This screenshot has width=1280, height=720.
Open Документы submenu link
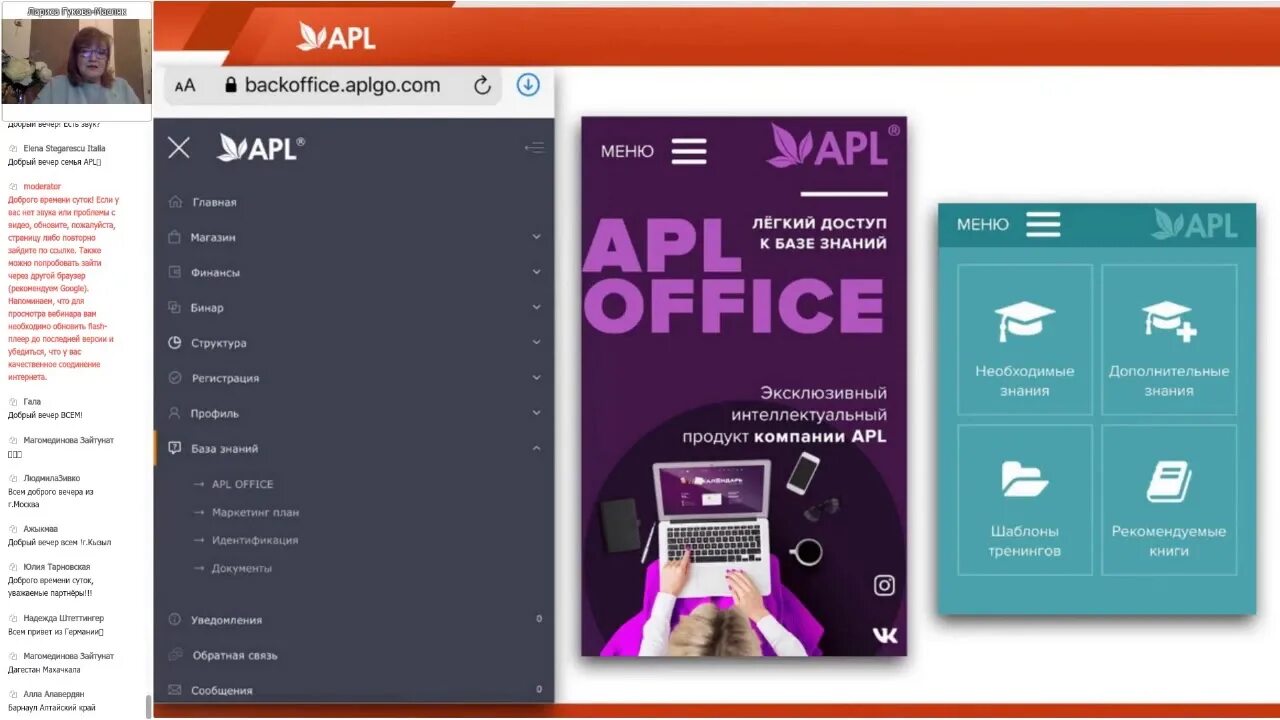click(241, 568)
